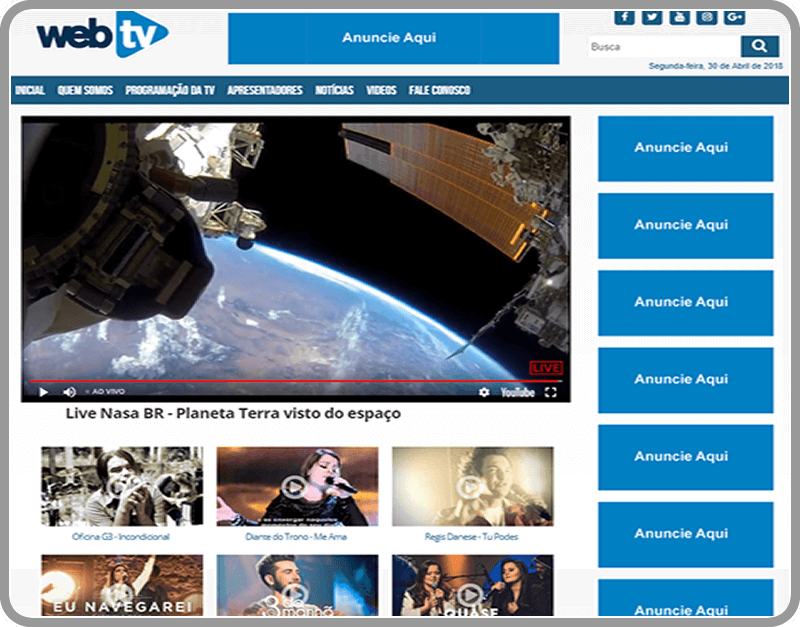
Task: Open the VIDEOS menu item
Action: [x=381, y=90]
